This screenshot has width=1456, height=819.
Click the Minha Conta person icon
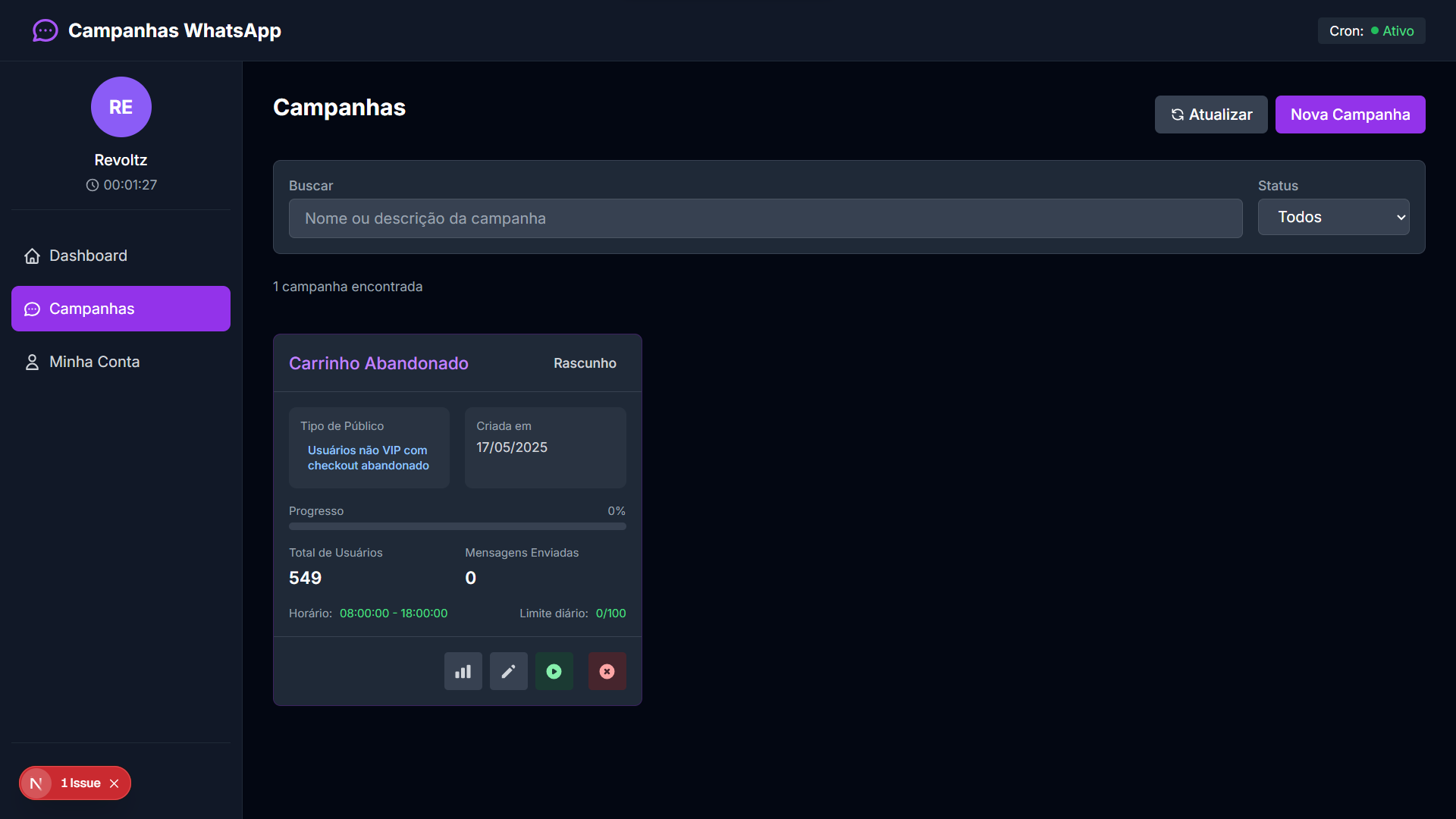pyautogui.click(x=32, y=362)
